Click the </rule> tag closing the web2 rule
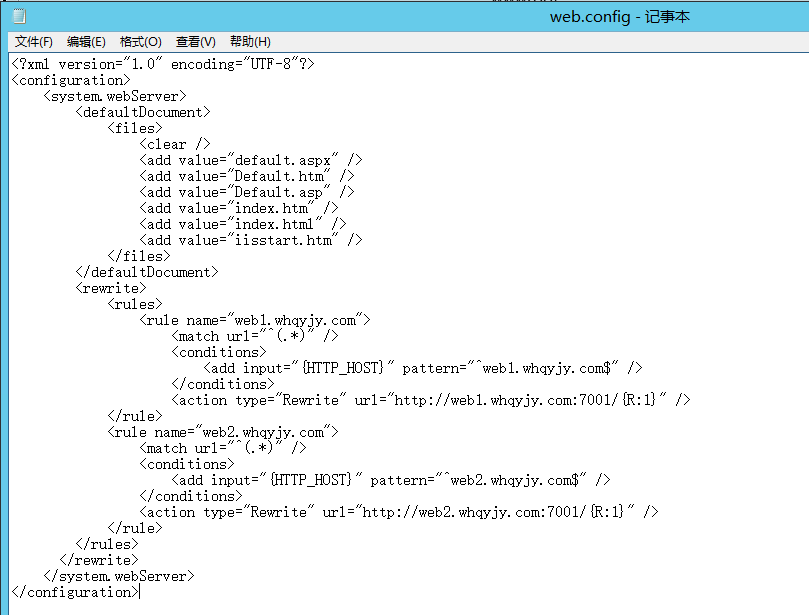The image size is (809, 615). pyautogui.click(x=135, y=528)
